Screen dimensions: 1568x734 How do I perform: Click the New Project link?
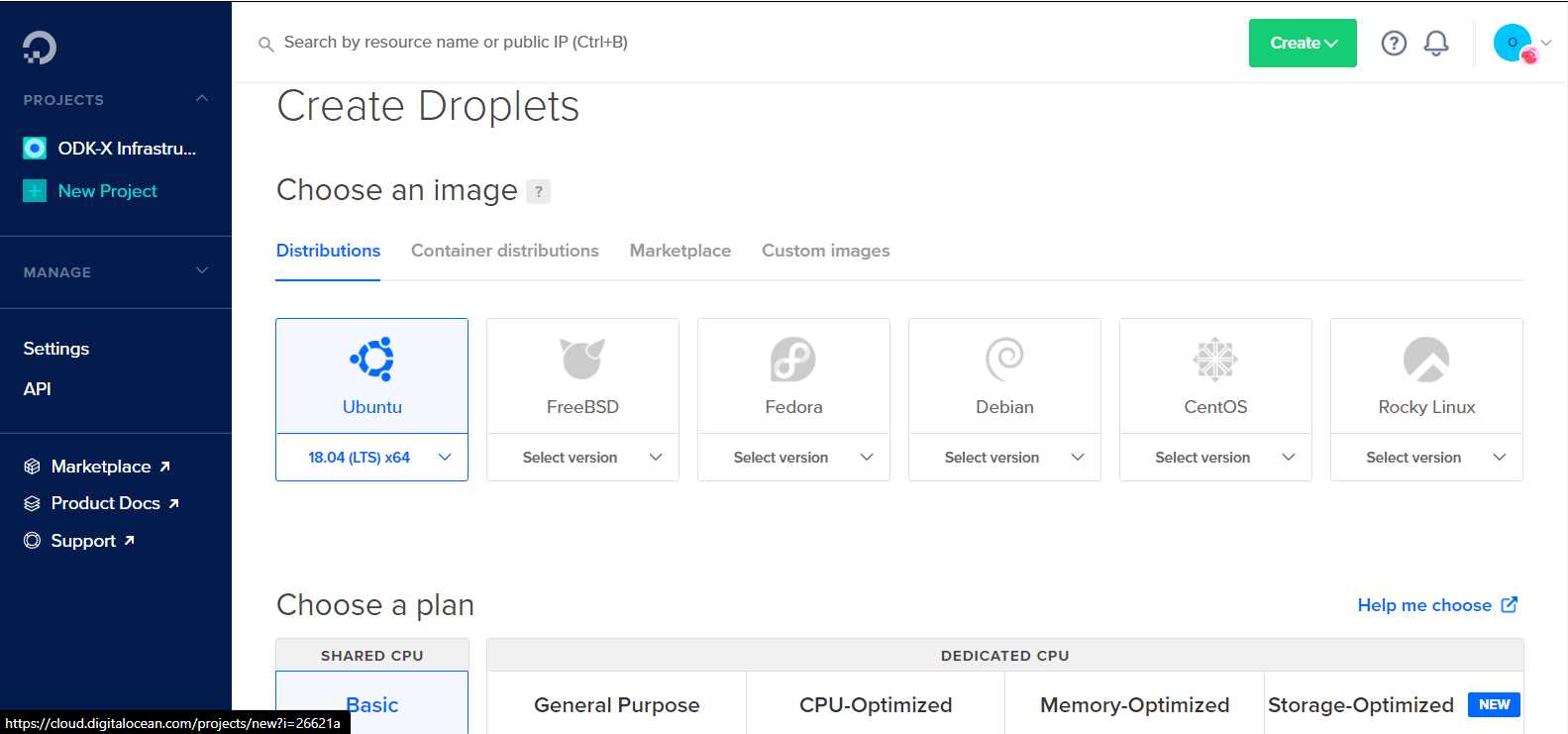click(x=108, y=191)
